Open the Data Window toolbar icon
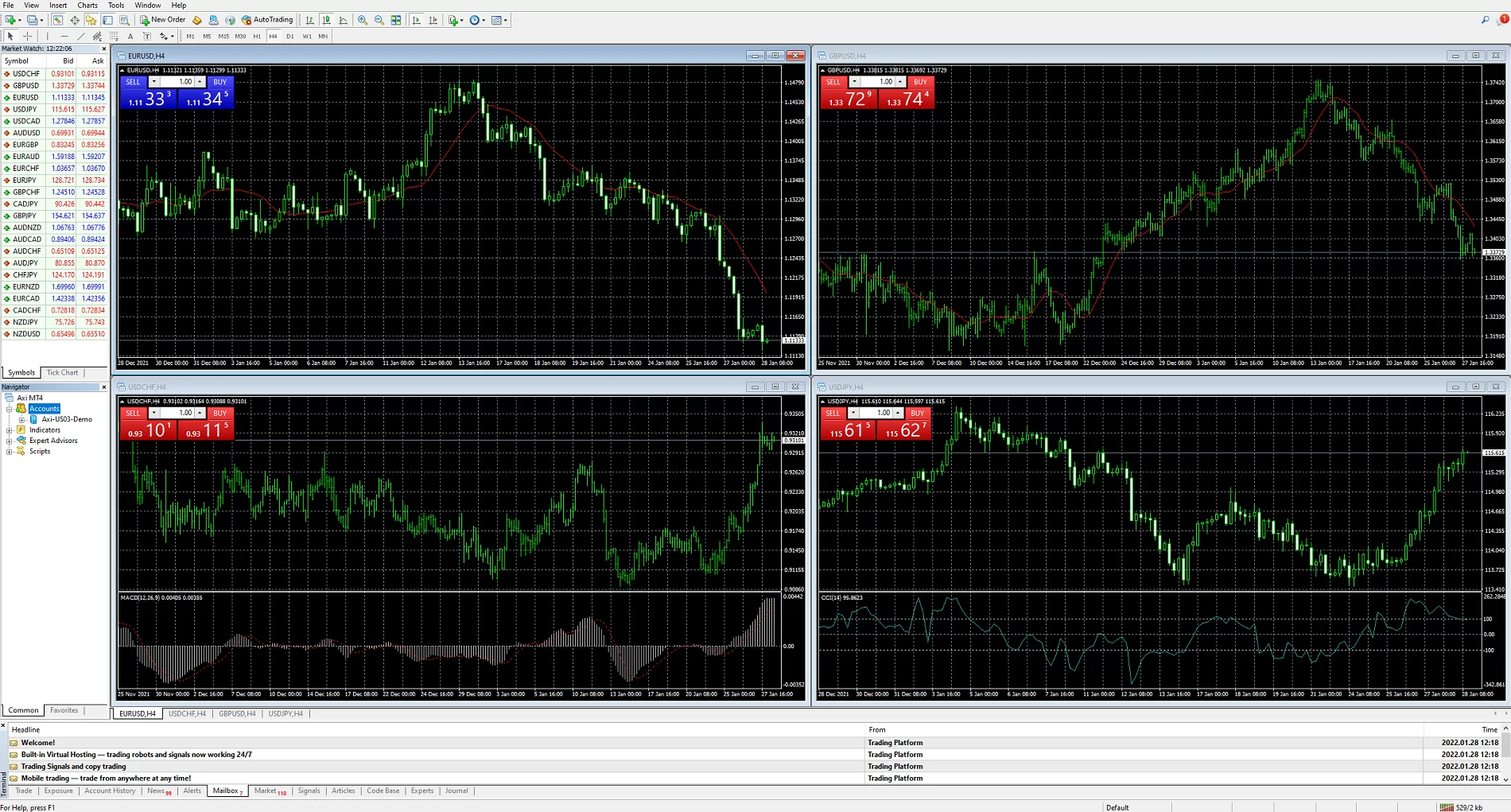This screenshot has height=812, width=1511. coord(74,20)
